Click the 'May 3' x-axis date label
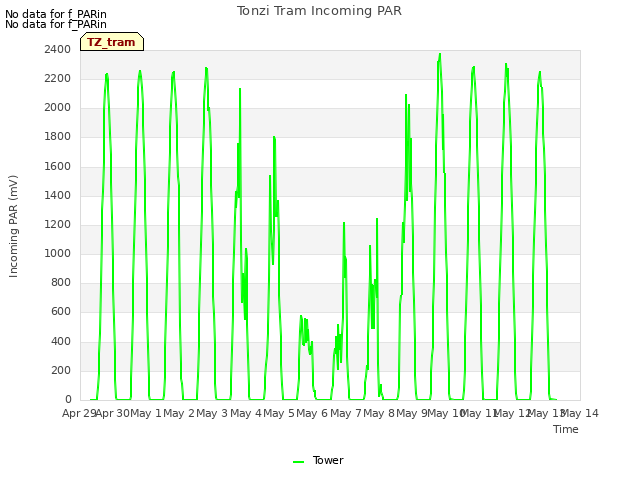This screenshot has height=480, width=640. (212, 413)
